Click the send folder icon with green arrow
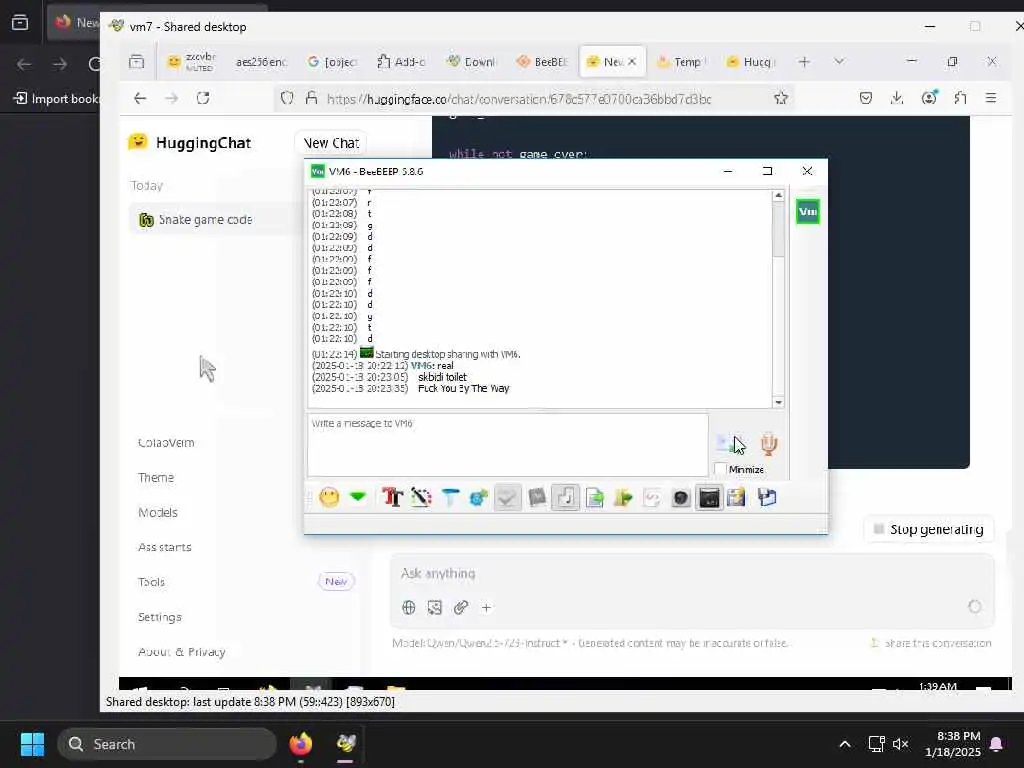The width and height of the screenshot is (1024, 768). (x=623, y=498)
